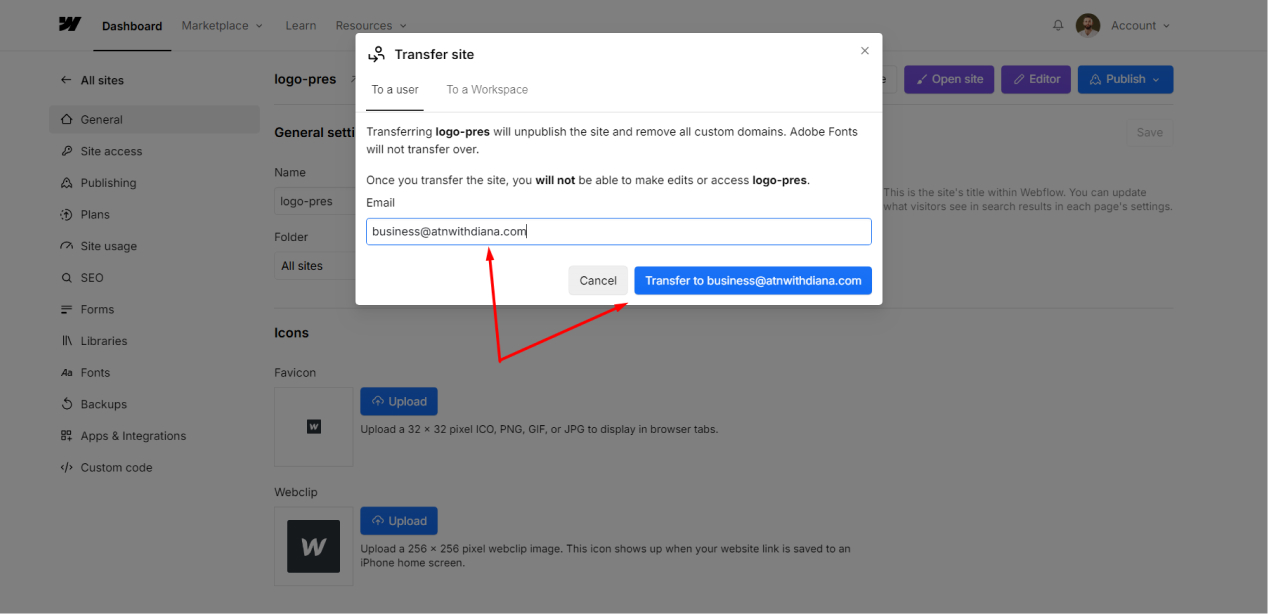
Task: Click the Plans icon in sidebar
Action: (x=67, y=214)
